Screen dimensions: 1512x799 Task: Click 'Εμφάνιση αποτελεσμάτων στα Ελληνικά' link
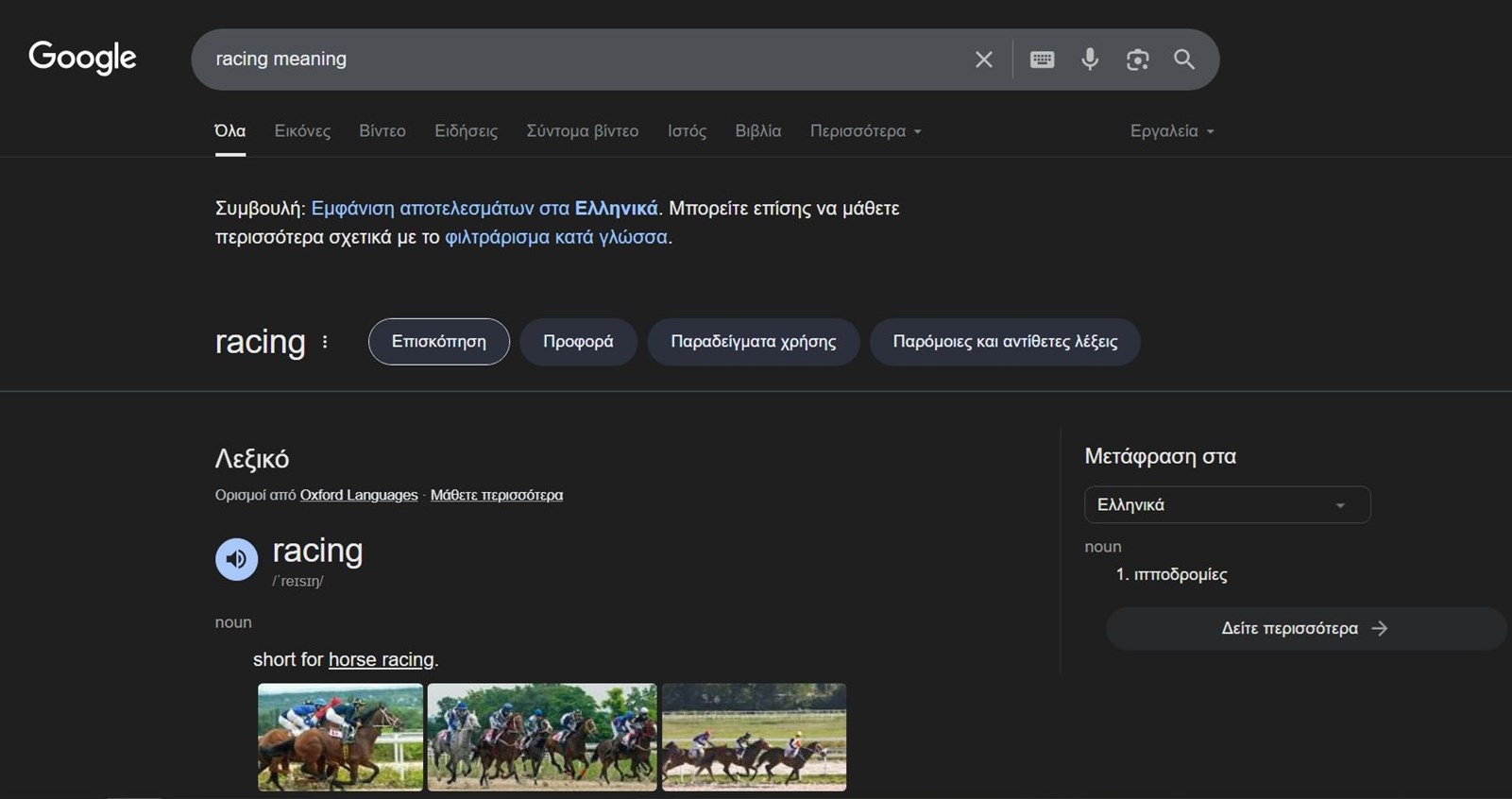tap(484, 208)
